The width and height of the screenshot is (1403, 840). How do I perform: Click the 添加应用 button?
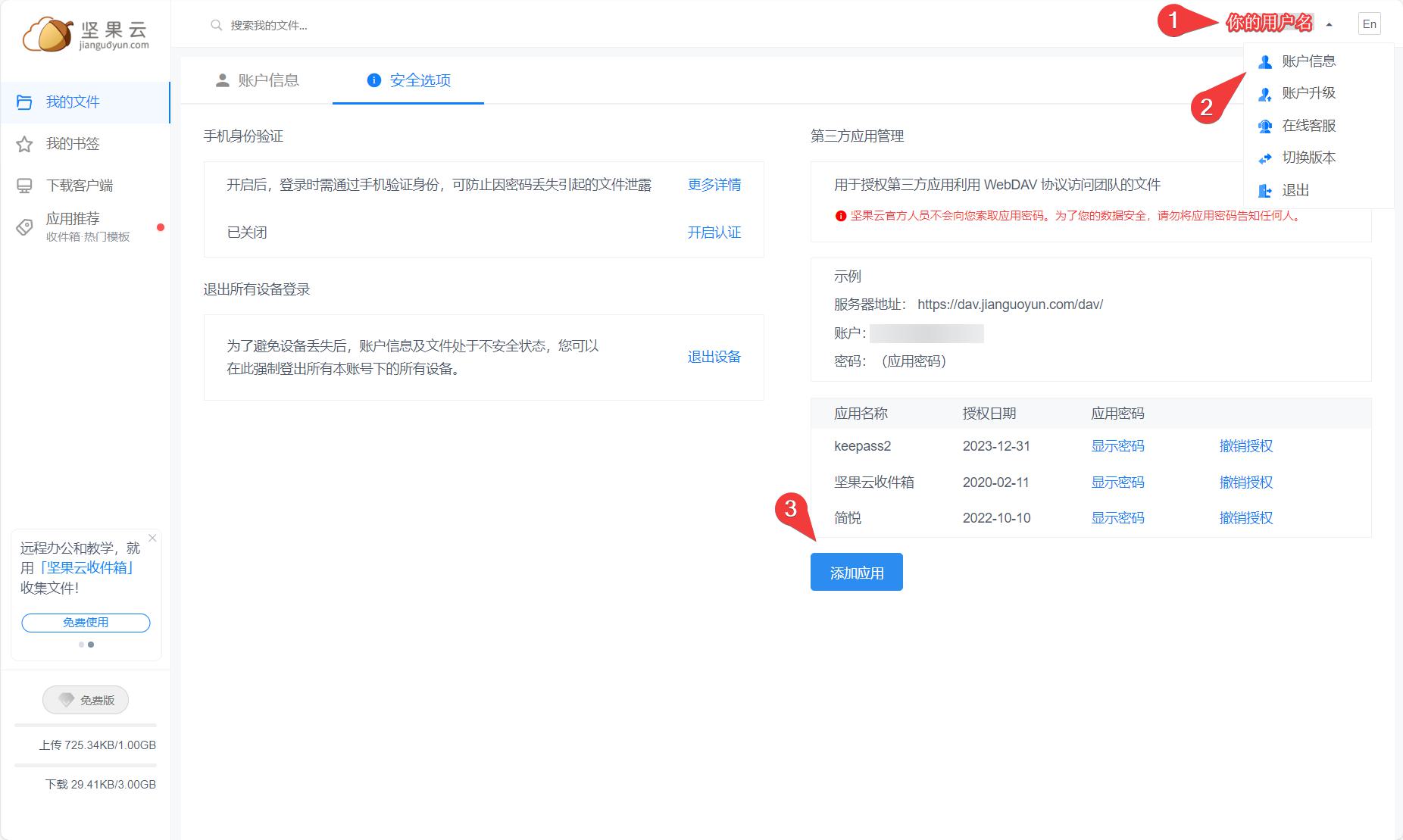click(856, 572)
